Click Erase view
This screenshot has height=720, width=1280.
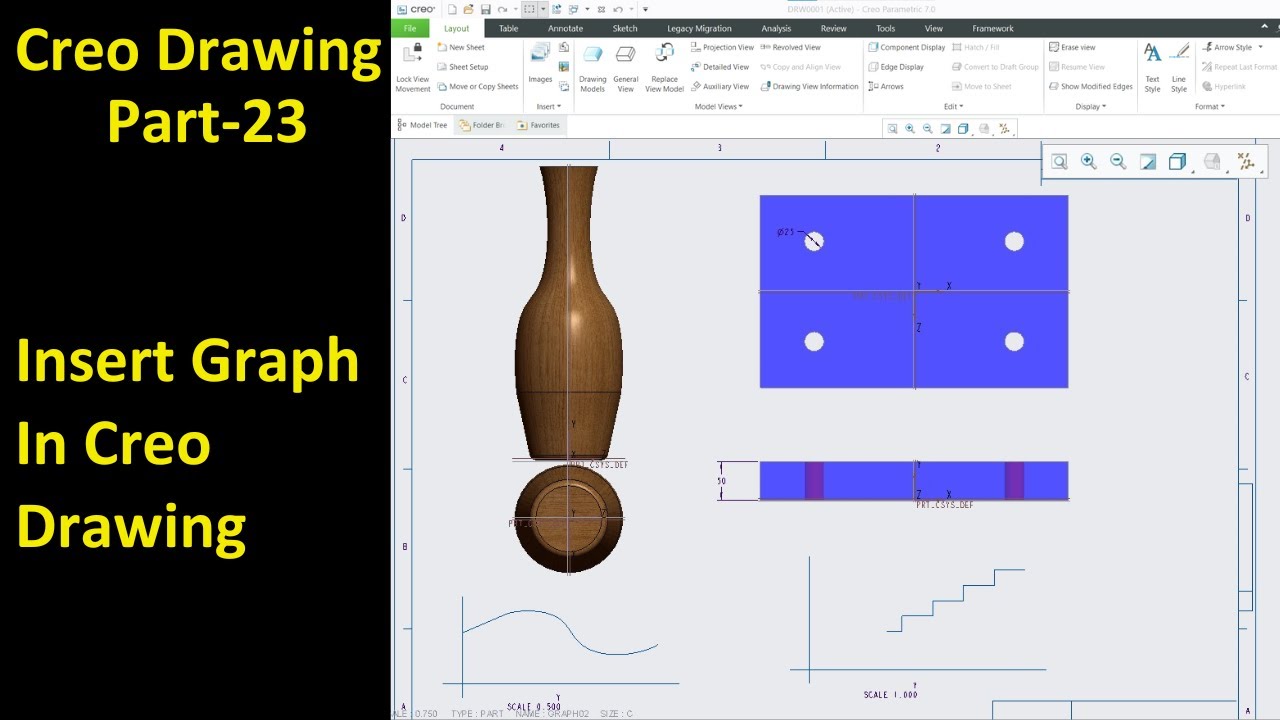[1072, 47]
